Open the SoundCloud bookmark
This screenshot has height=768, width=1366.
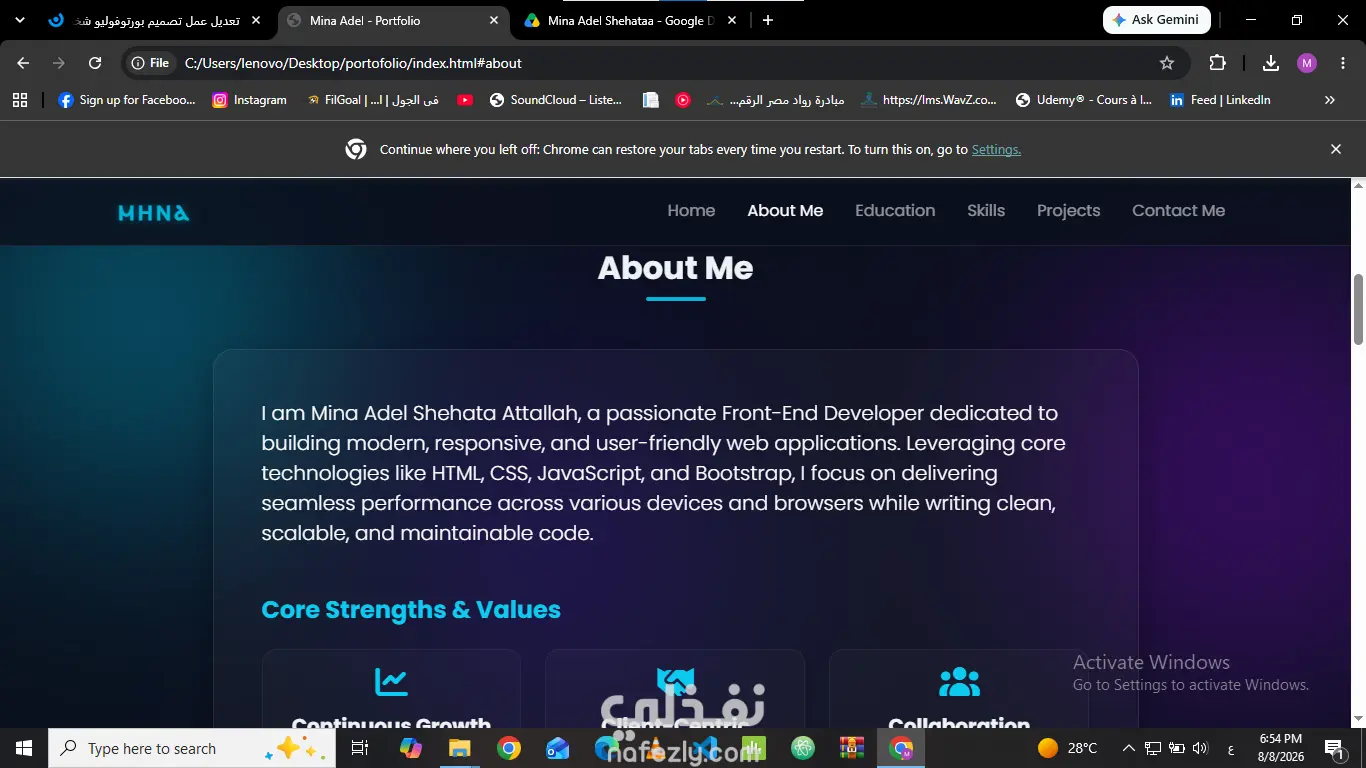[x=556, y=100]
